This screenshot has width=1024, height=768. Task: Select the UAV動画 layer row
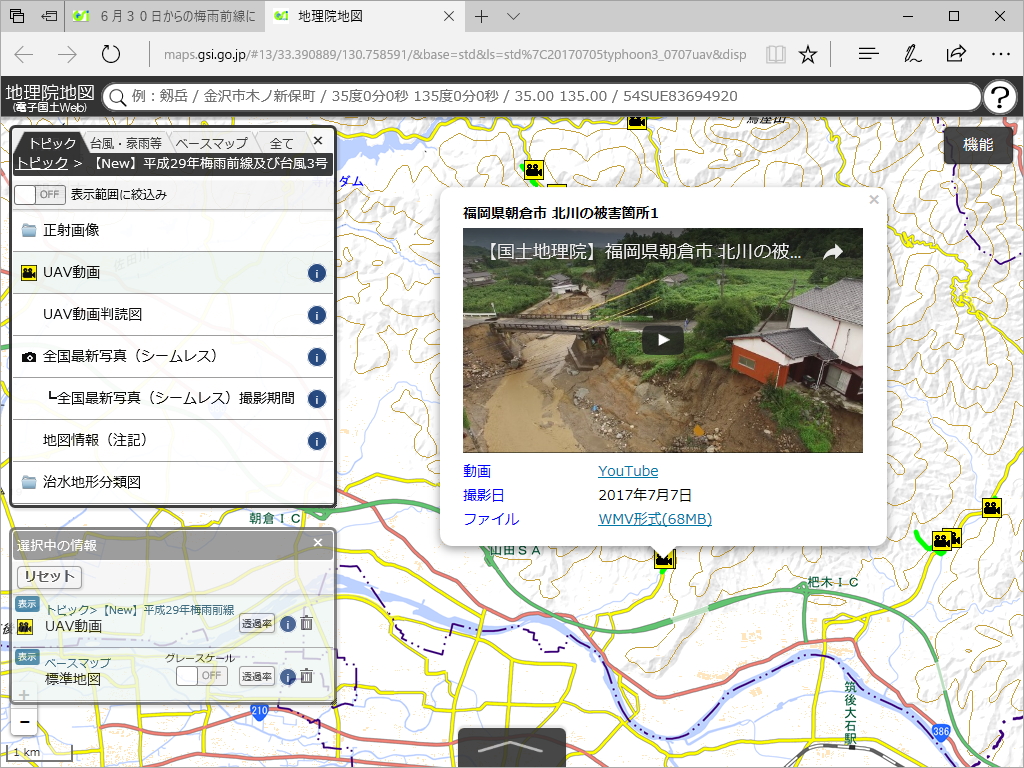pyautogui.click(x=173, y=272)
